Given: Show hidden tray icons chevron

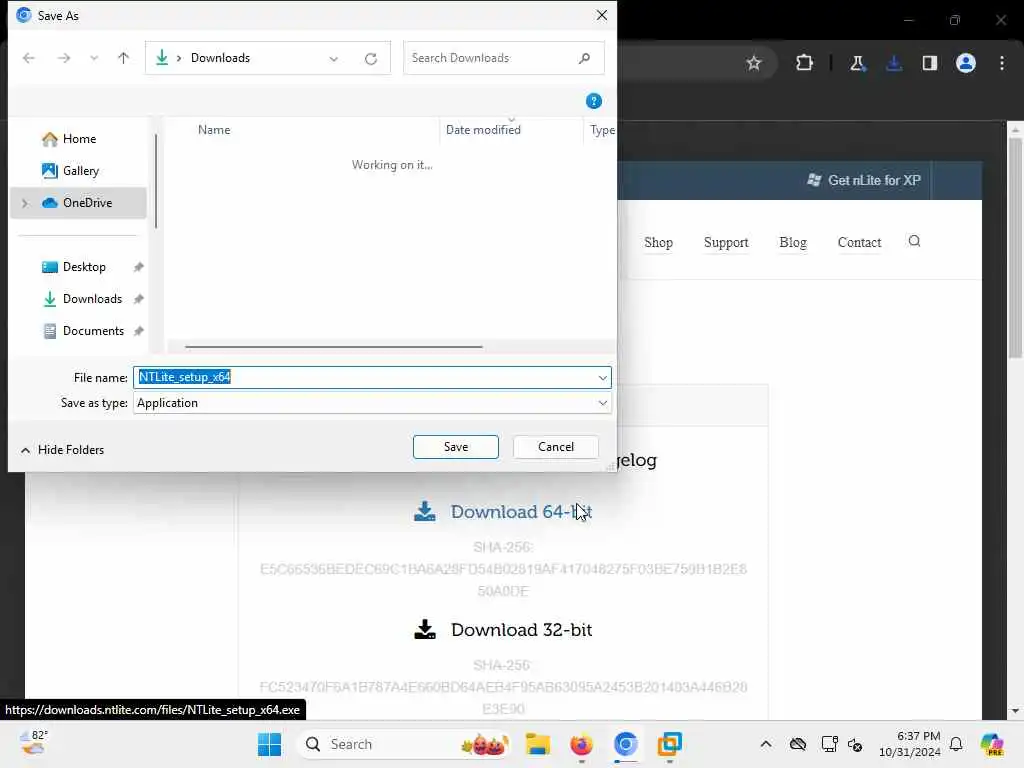Looking at the screenshot, I should 766,744.
